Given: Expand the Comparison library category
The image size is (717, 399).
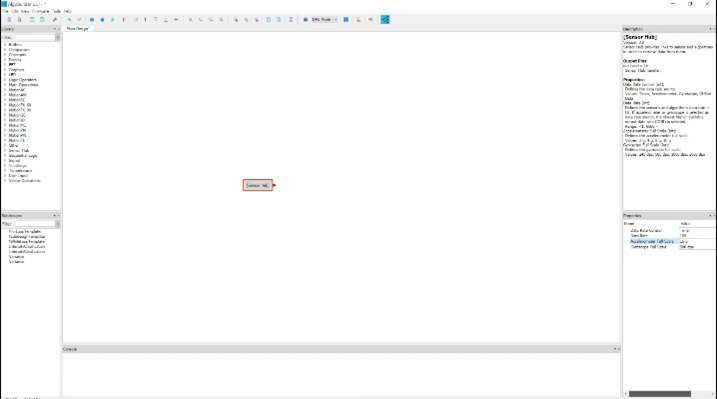Looking at the screenshot, I should point(5,50).
